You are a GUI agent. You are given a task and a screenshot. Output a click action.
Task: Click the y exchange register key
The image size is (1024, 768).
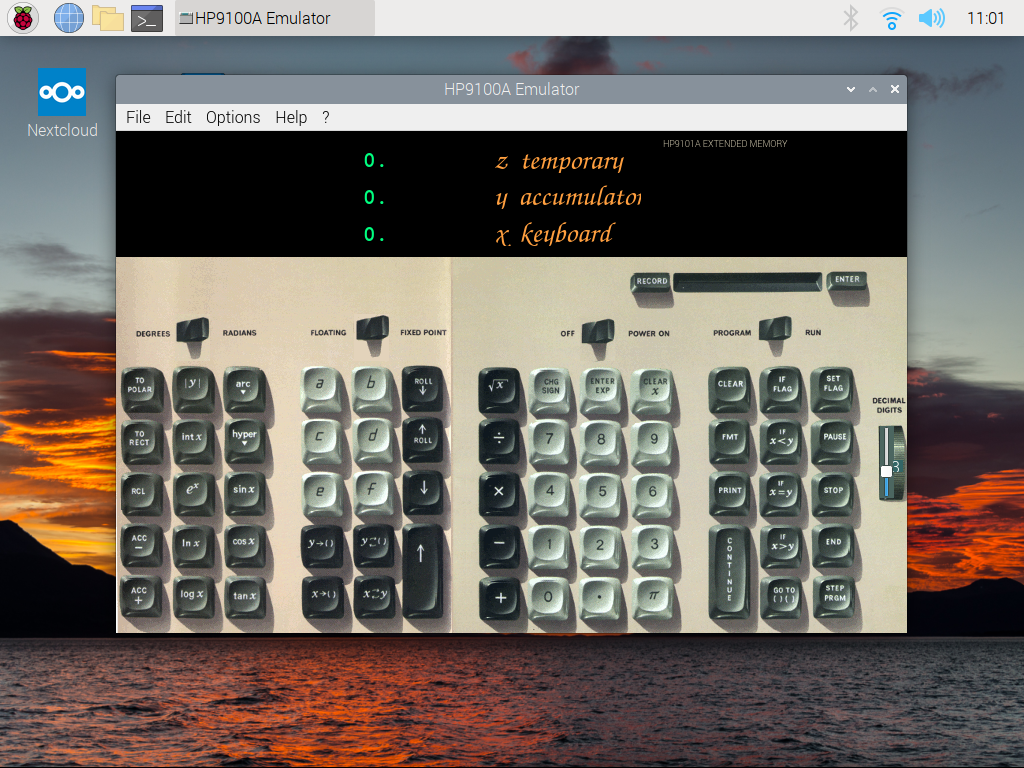[374, 543]
